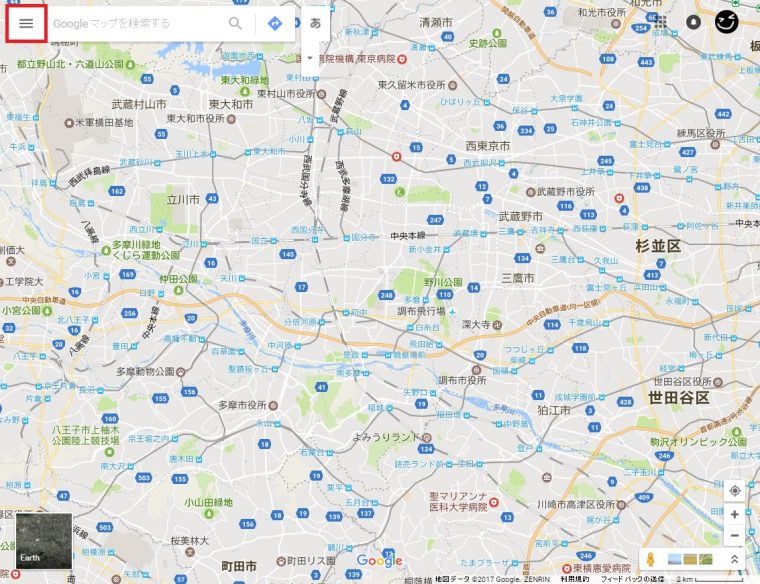760x584 pixels.
Task: Click the 杉並区 ward label
Action: 658,246
